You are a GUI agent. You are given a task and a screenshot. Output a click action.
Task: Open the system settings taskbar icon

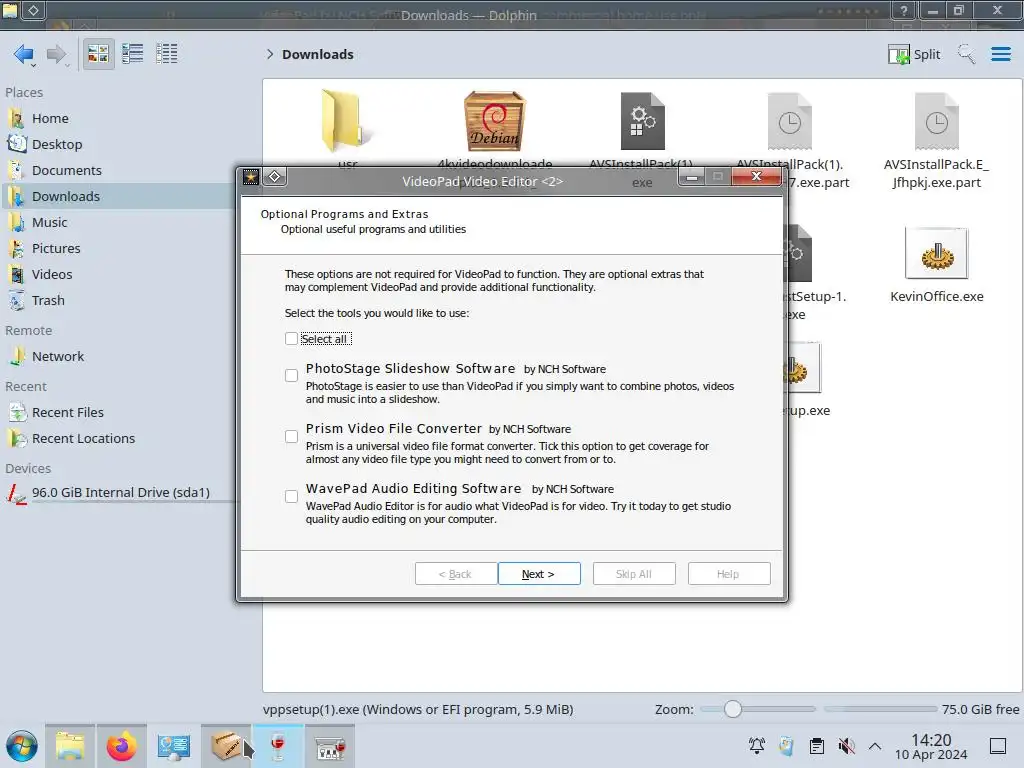[173, 746]
